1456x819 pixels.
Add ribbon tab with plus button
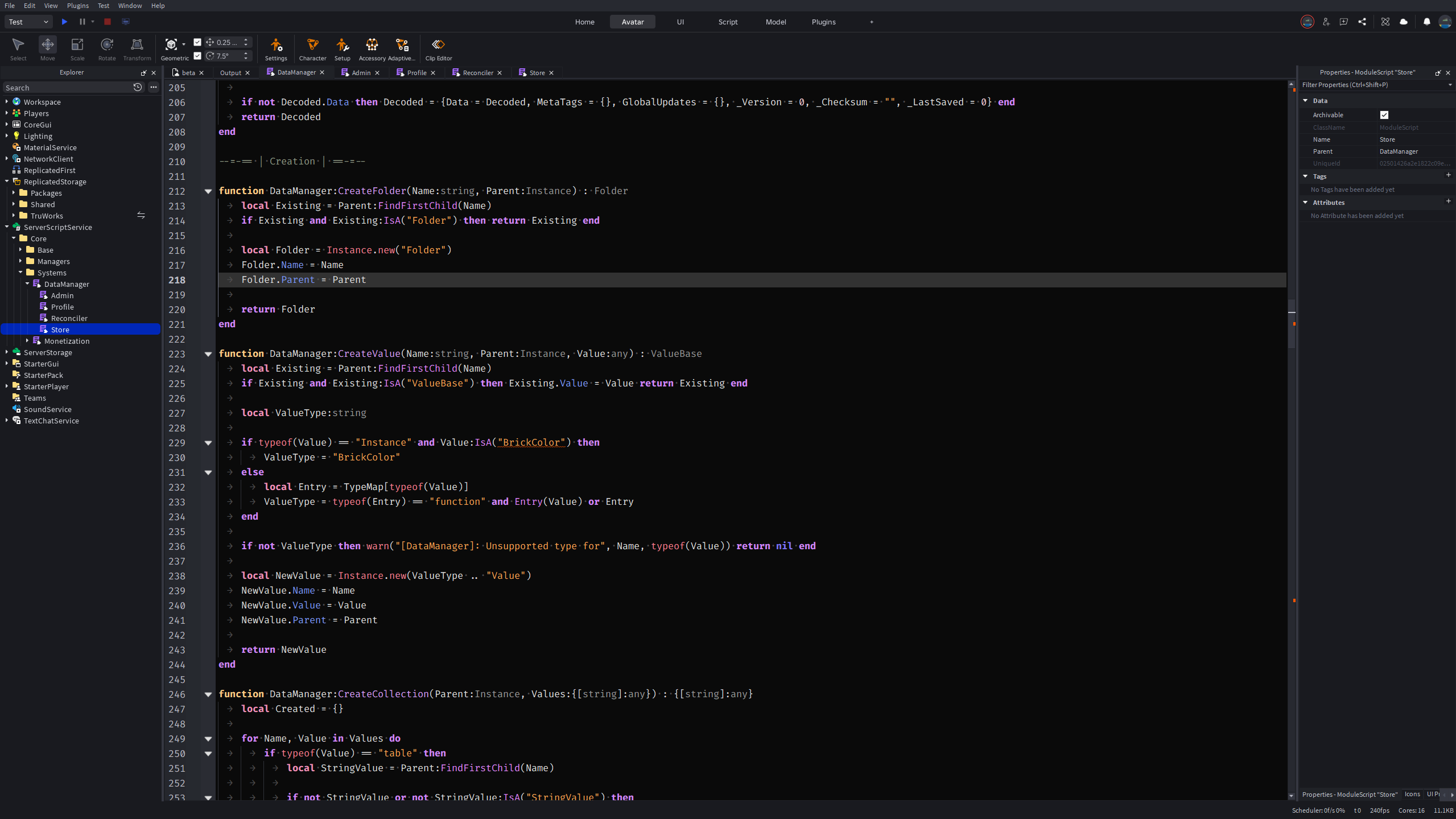(872, 22)
